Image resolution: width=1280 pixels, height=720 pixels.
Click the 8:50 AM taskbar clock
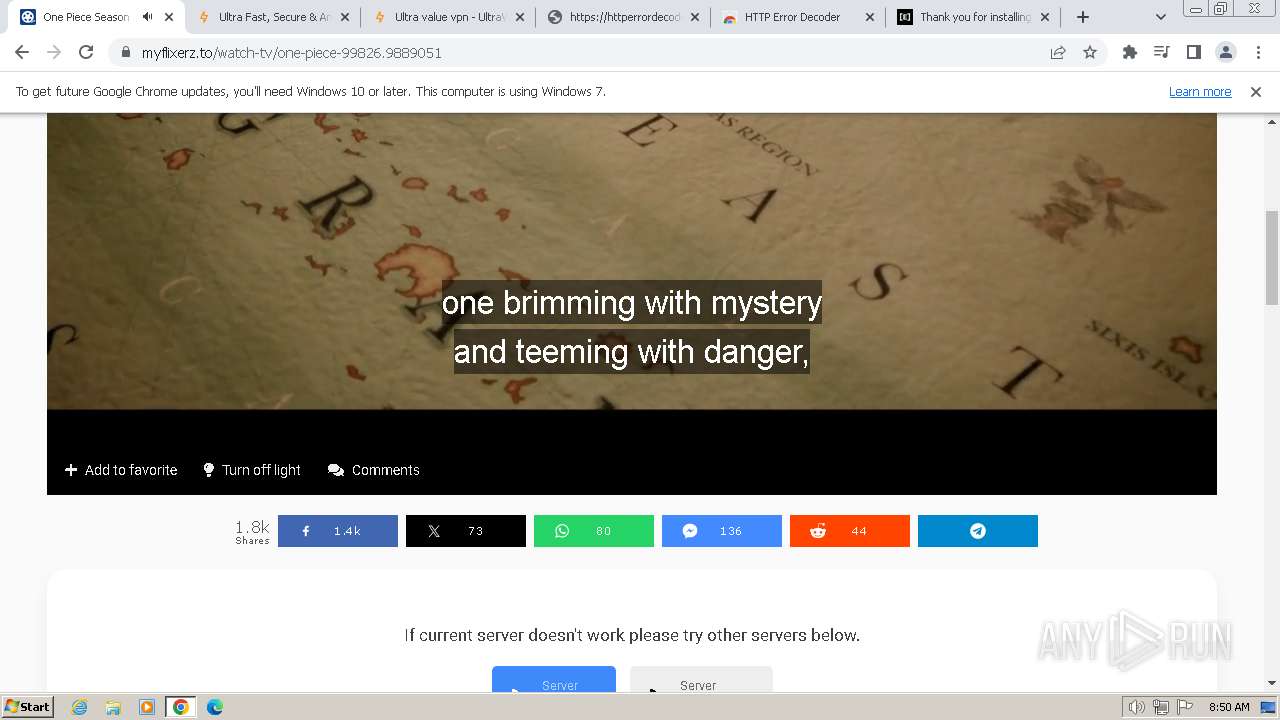1229,707
